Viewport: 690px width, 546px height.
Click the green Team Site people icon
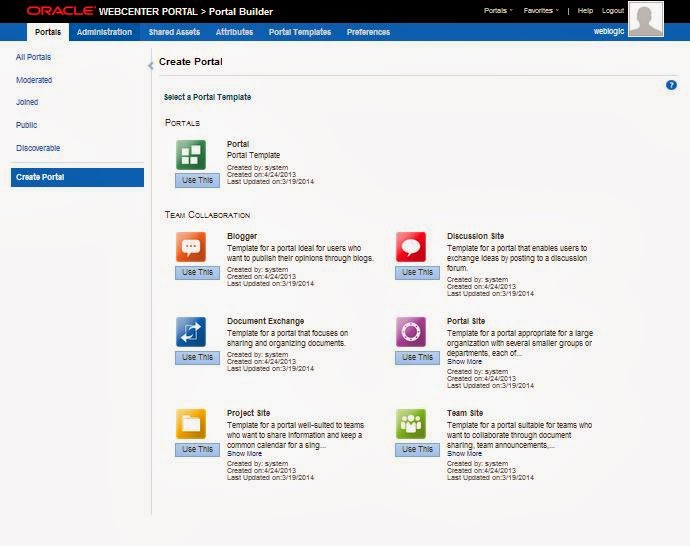click(411, 424)
